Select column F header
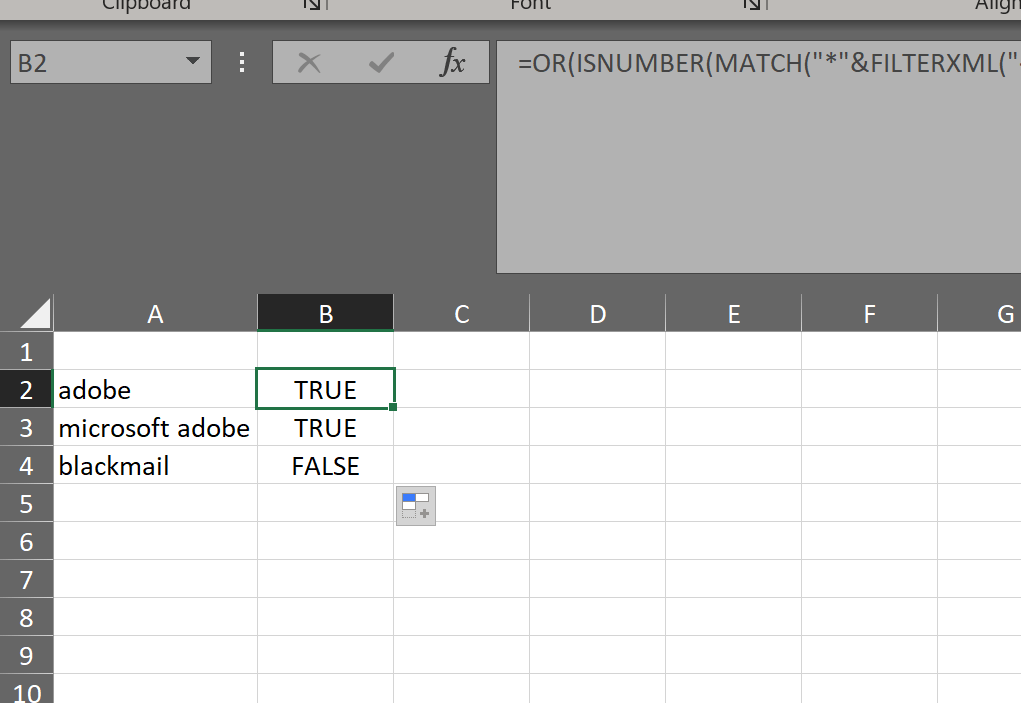 870,313
